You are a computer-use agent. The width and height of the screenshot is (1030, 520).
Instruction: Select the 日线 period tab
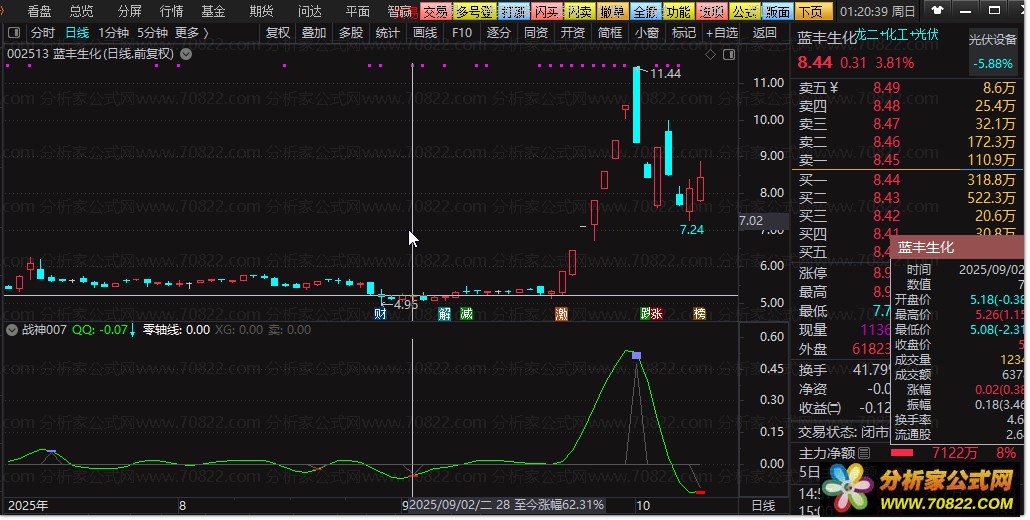[x=78, y=33]
